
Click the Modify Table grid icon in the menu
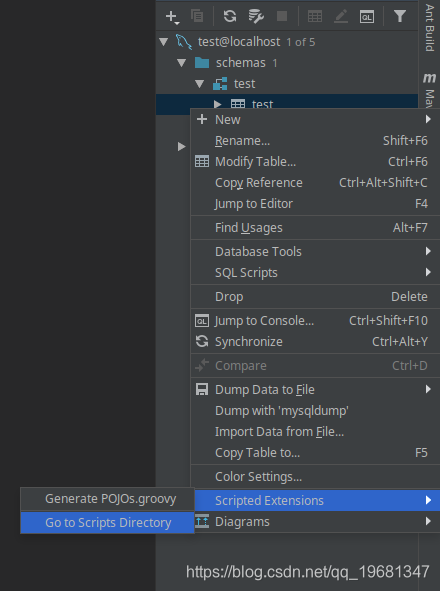click(x=202, y=162)
